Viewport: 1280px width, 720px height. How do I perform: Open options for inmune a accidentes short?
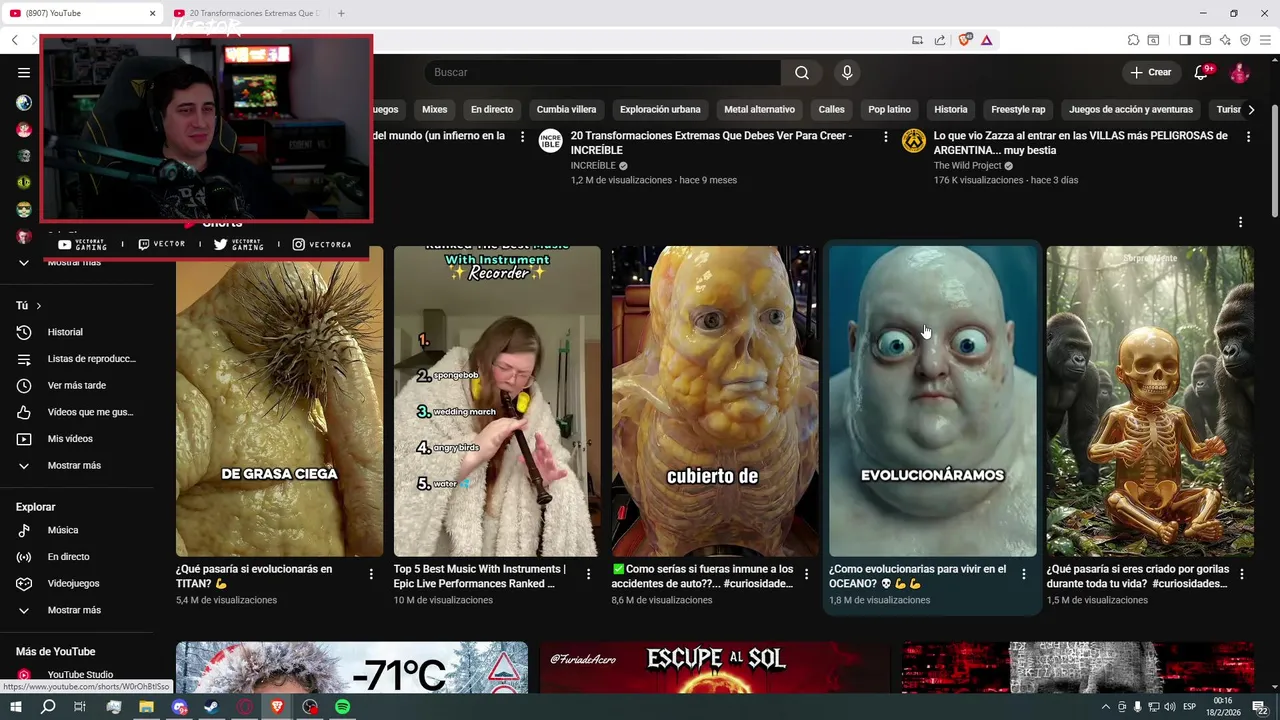pyautogui.click(x=806, y=574)
